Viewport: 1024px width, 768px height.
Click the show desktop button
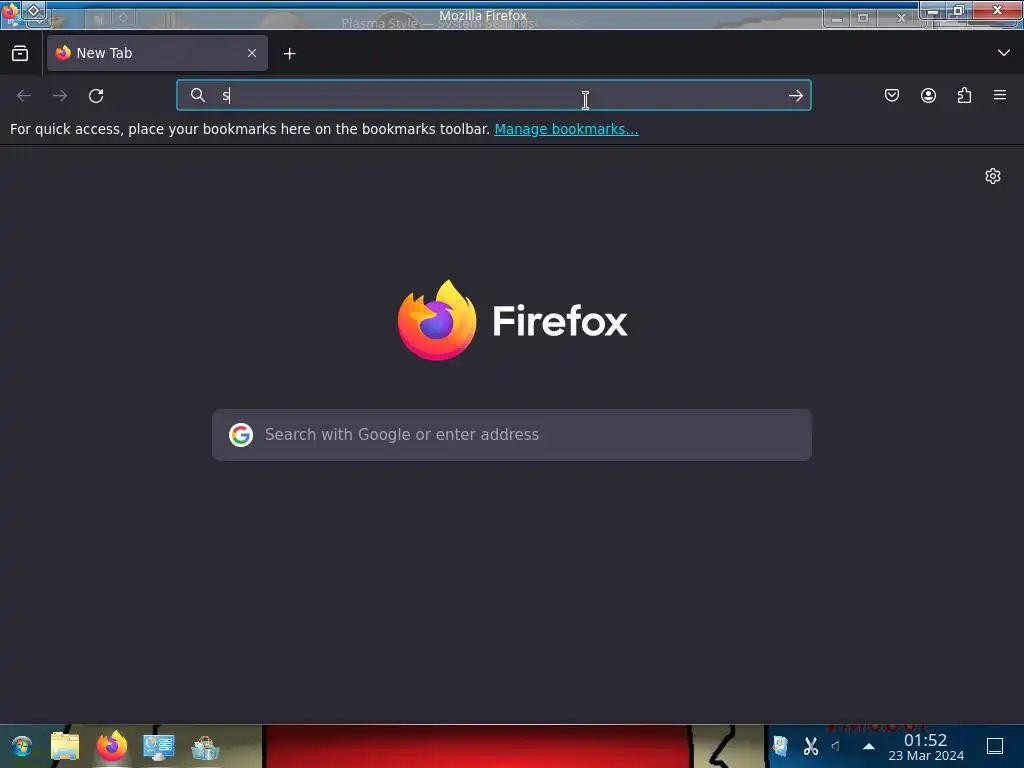[995, 746]
